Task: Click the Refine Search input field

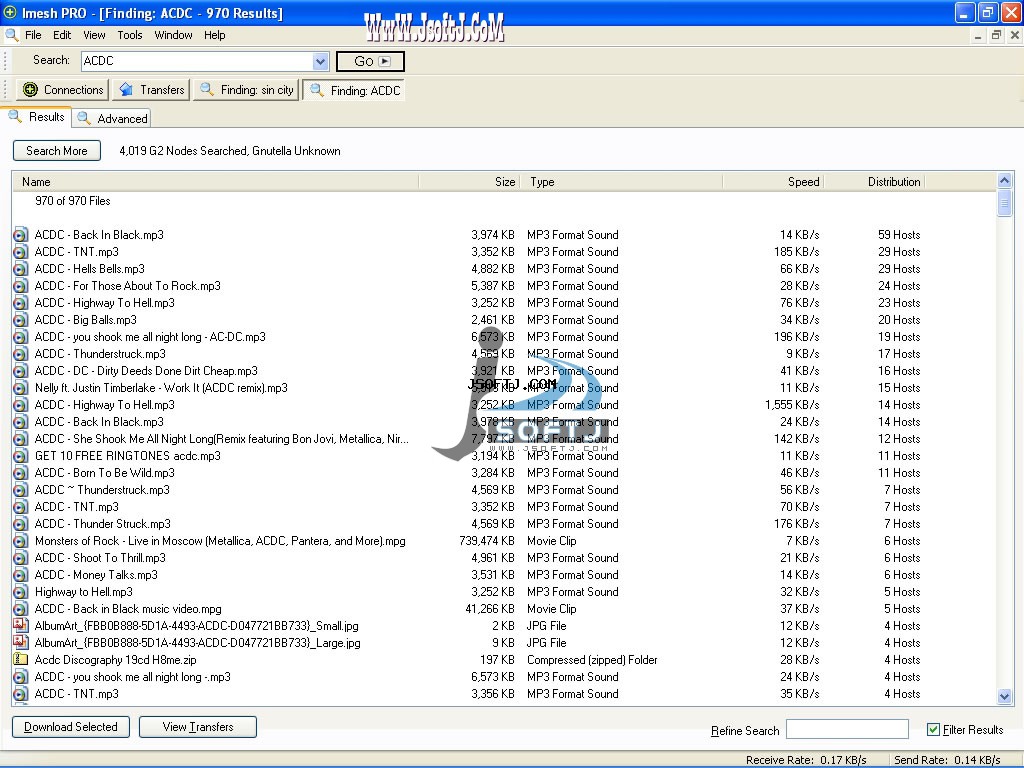Action: click(x=847, y=729)
